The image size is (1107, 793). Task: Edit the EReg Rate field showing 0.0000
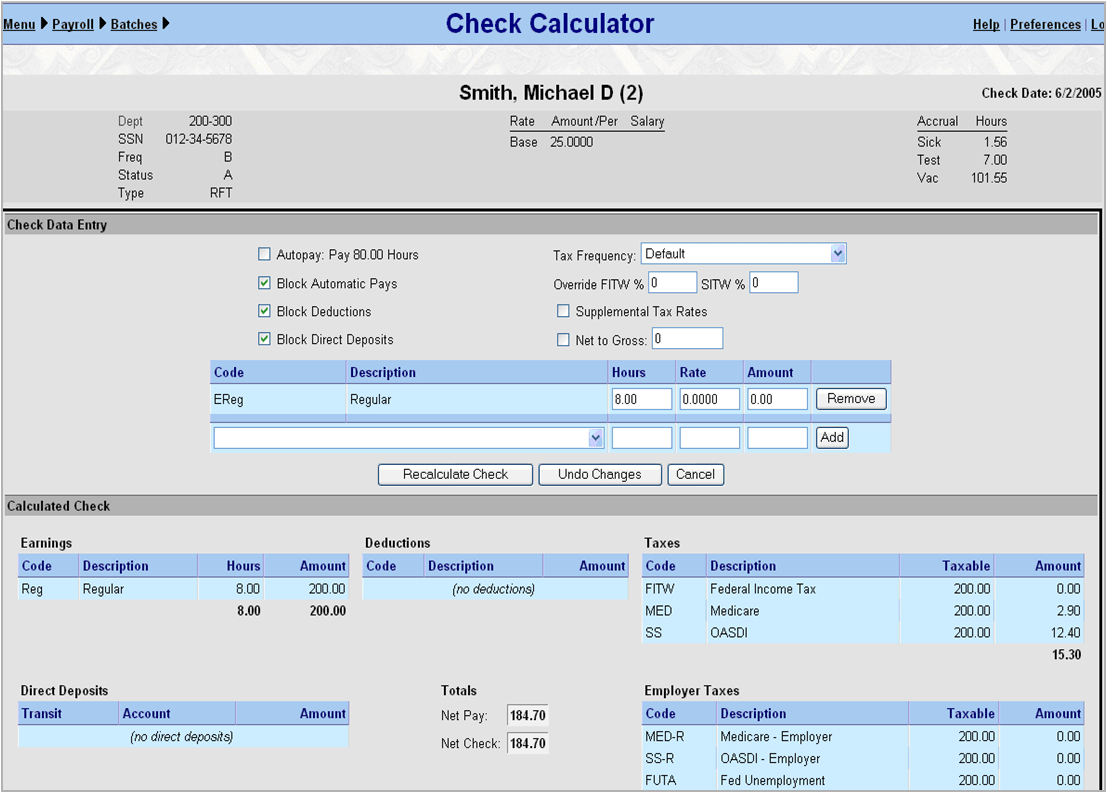click(x=710, y=399)
